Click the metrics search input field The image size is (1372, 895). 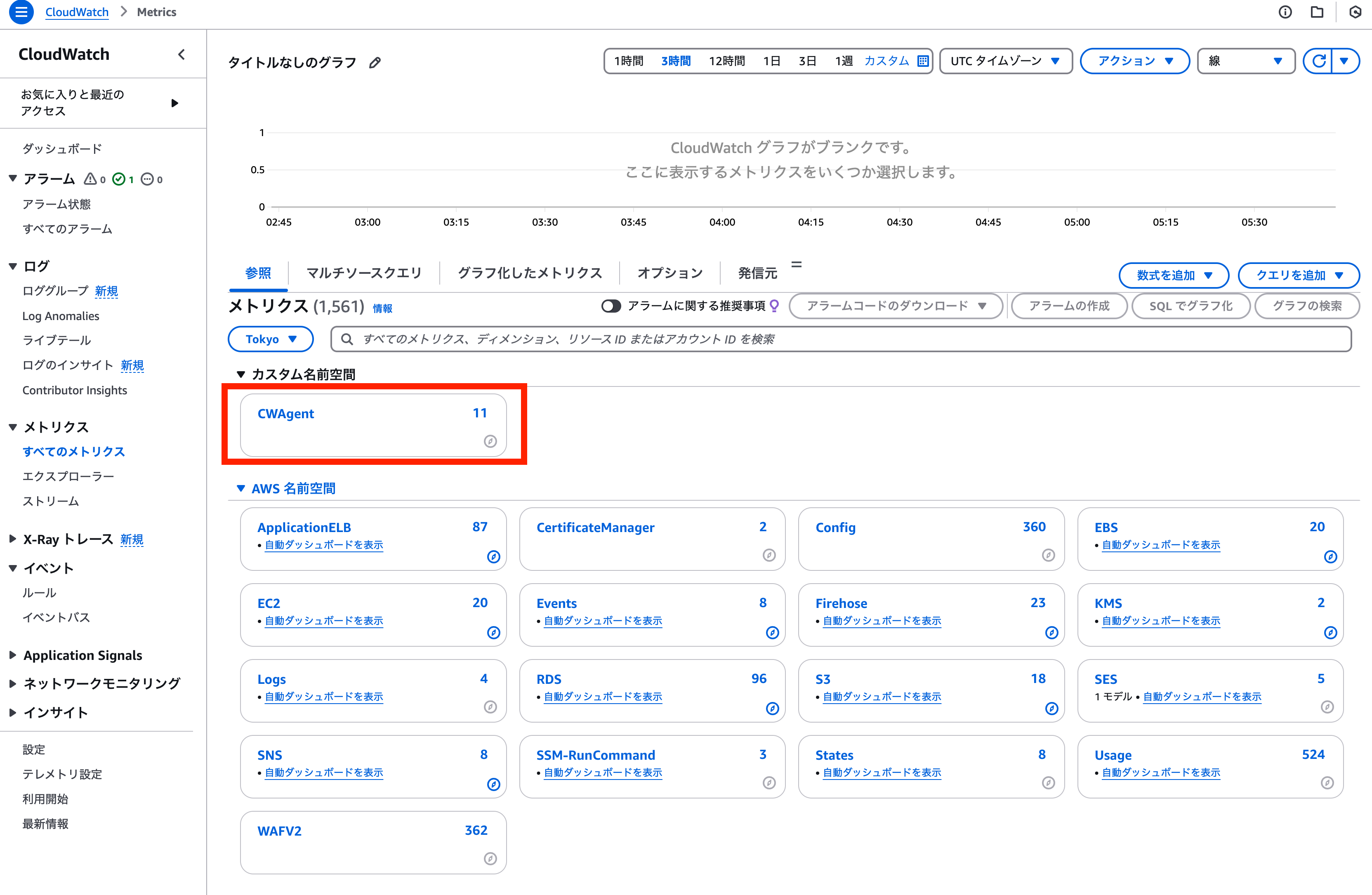pos(841,339)
